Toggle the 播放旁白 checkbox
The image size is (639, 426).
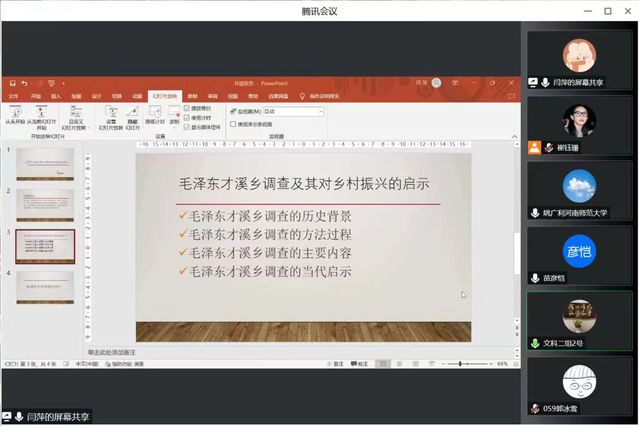tap(188, 106)
